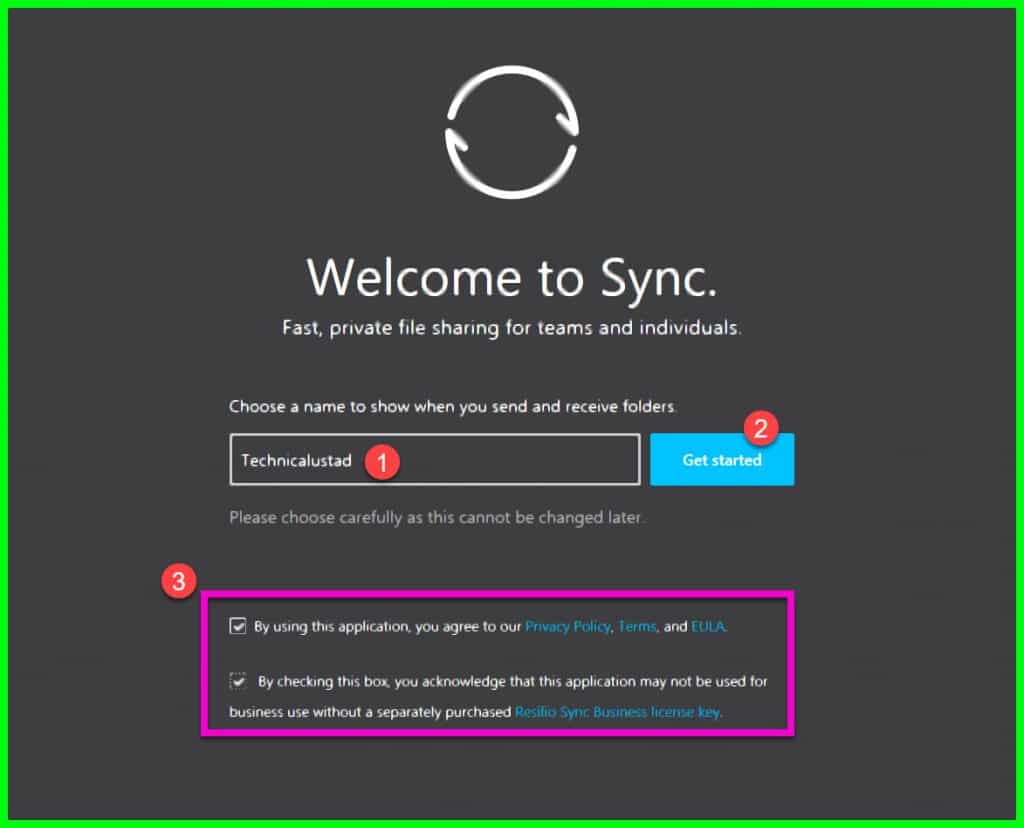
Task: Click the Get started button
Action: 722,460
